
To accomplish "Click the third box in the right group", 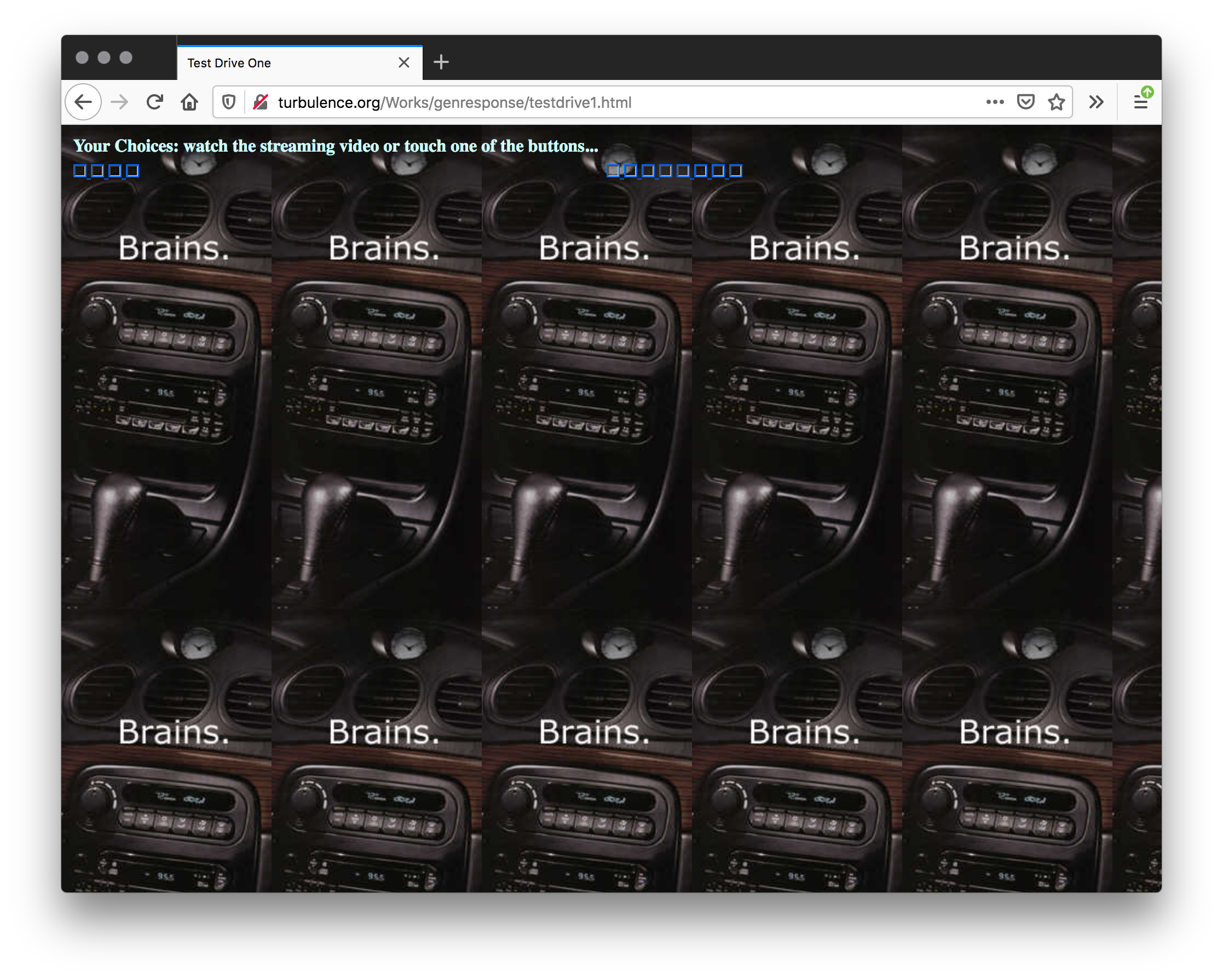I will [648, 171].
